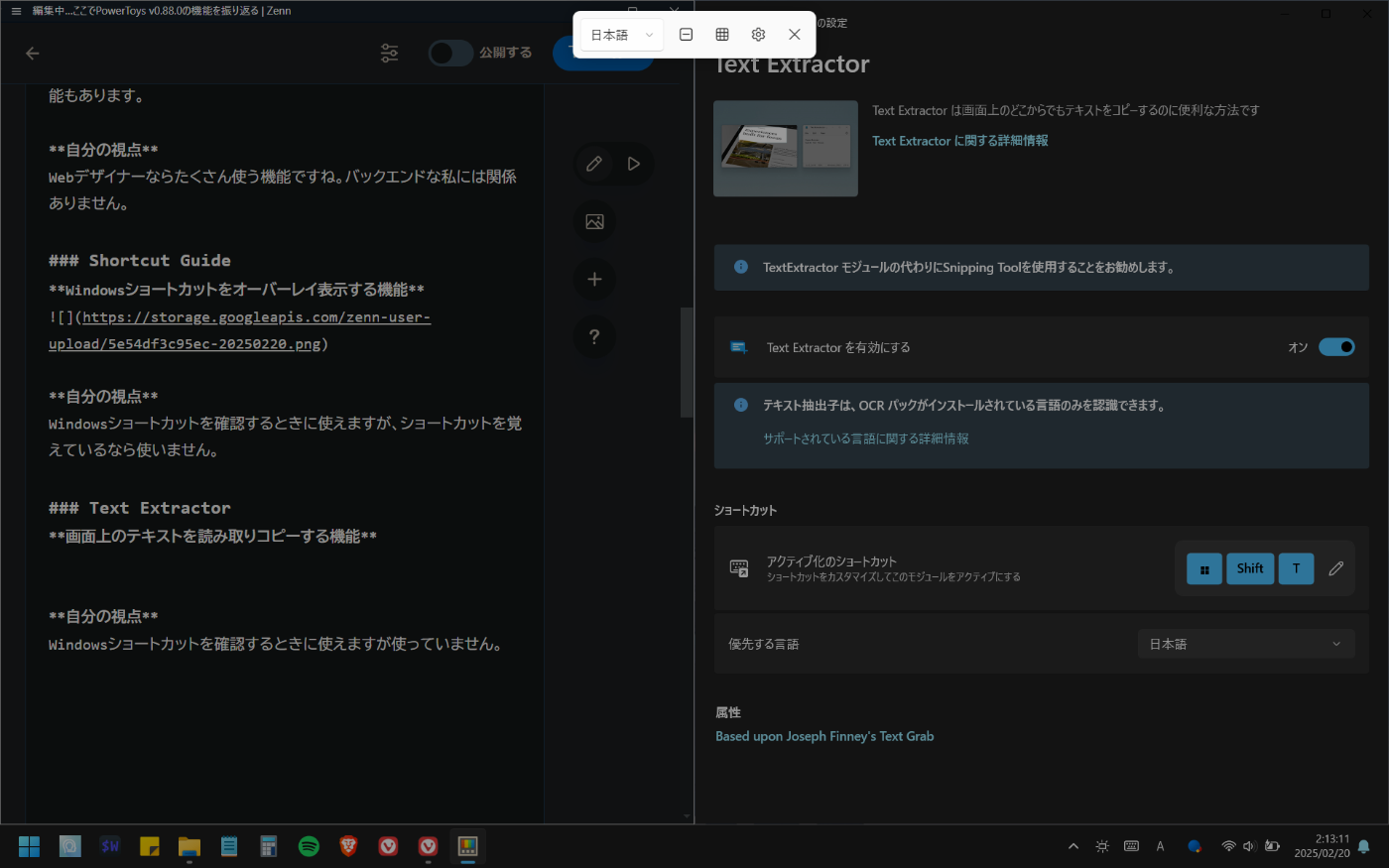Close the Text Extractor overlay toolbar

pyautogui.click(x=795, y=35)
